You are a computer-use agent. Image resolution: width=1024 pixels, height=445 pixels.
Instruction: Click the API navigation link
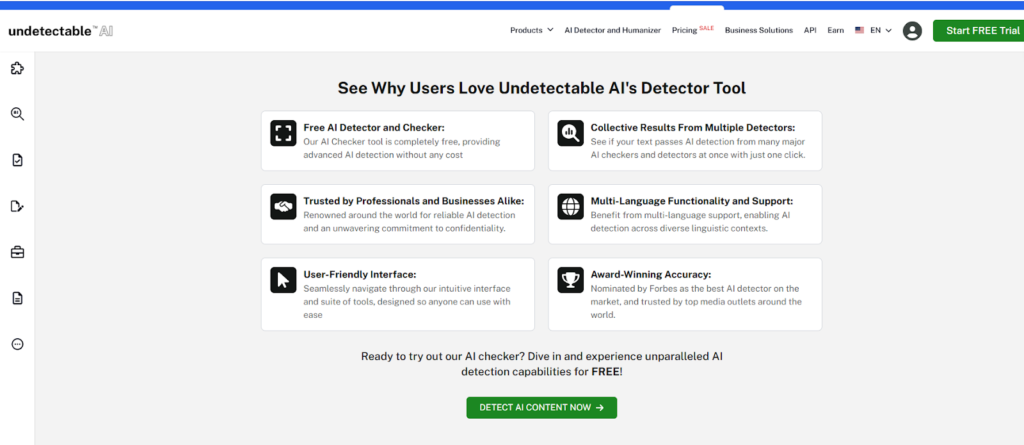click(x=810, y=31)
